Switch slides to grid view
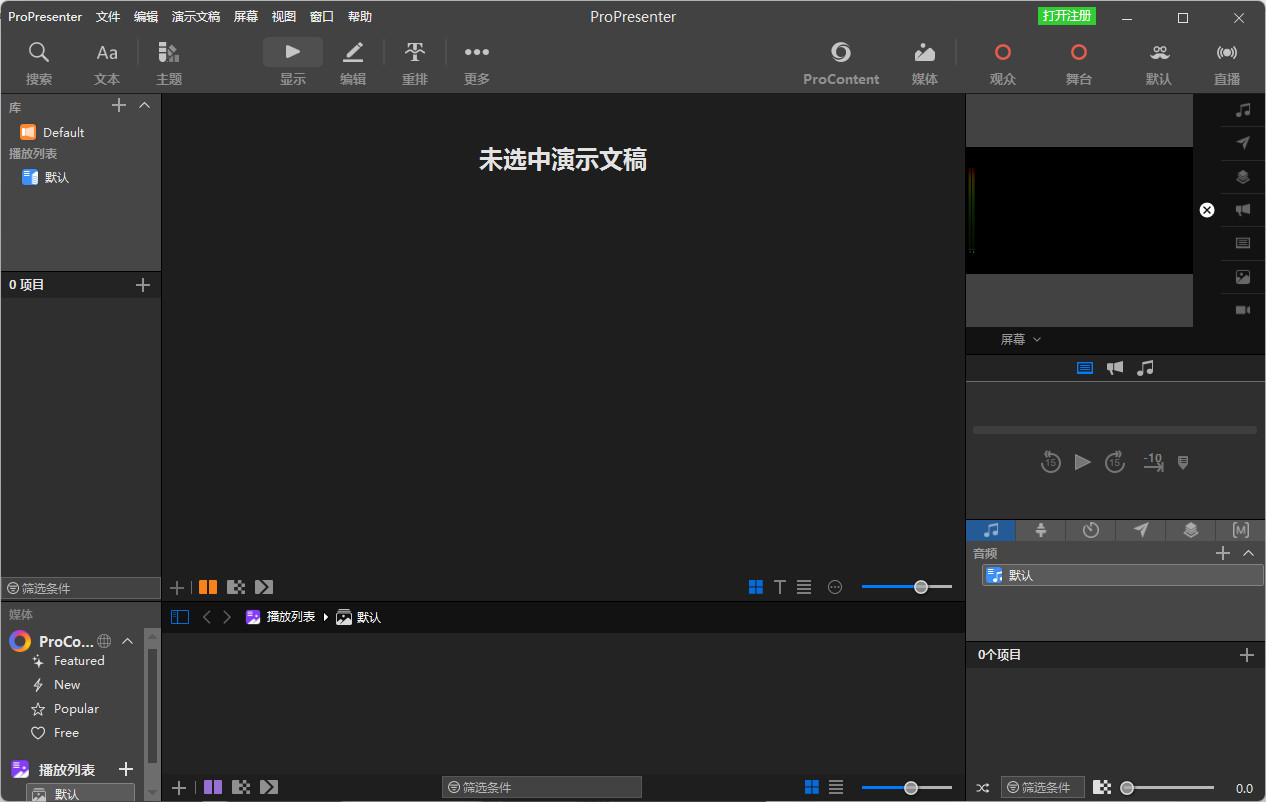1266x802 pixels. pos(756,587)
